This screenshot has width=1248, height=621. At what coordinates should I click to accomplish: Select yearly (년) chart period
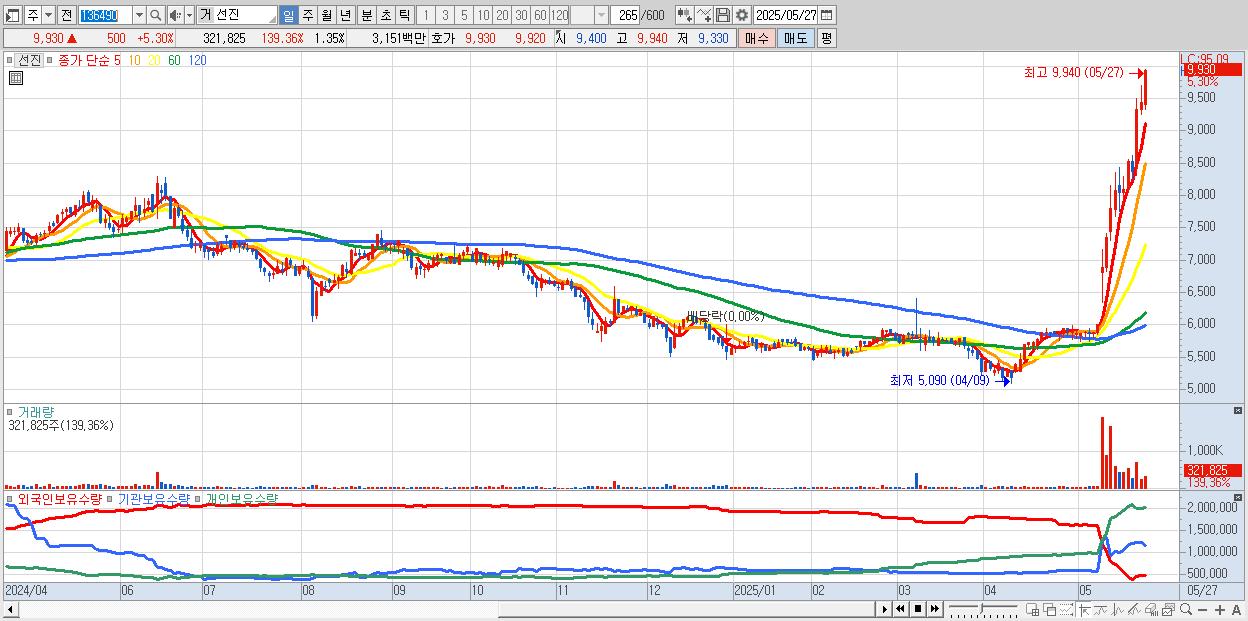(345, 15)
